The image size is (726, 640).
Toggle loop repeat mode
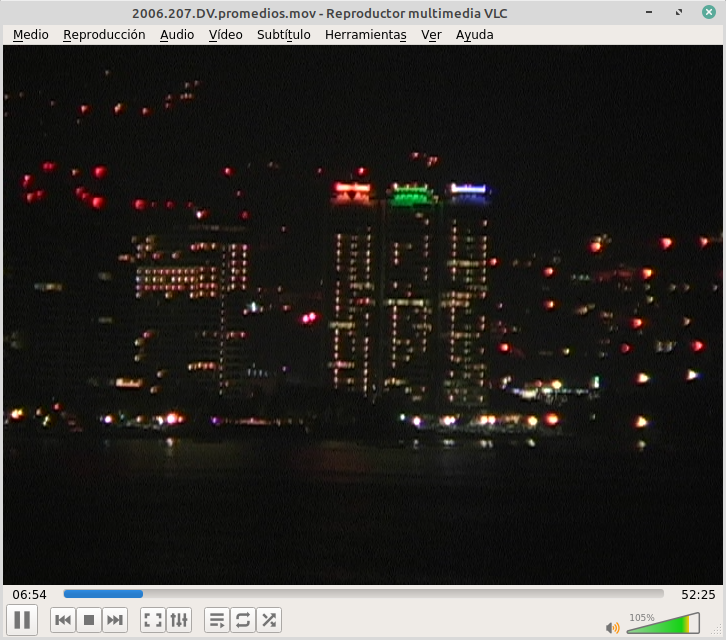(243, 621)
